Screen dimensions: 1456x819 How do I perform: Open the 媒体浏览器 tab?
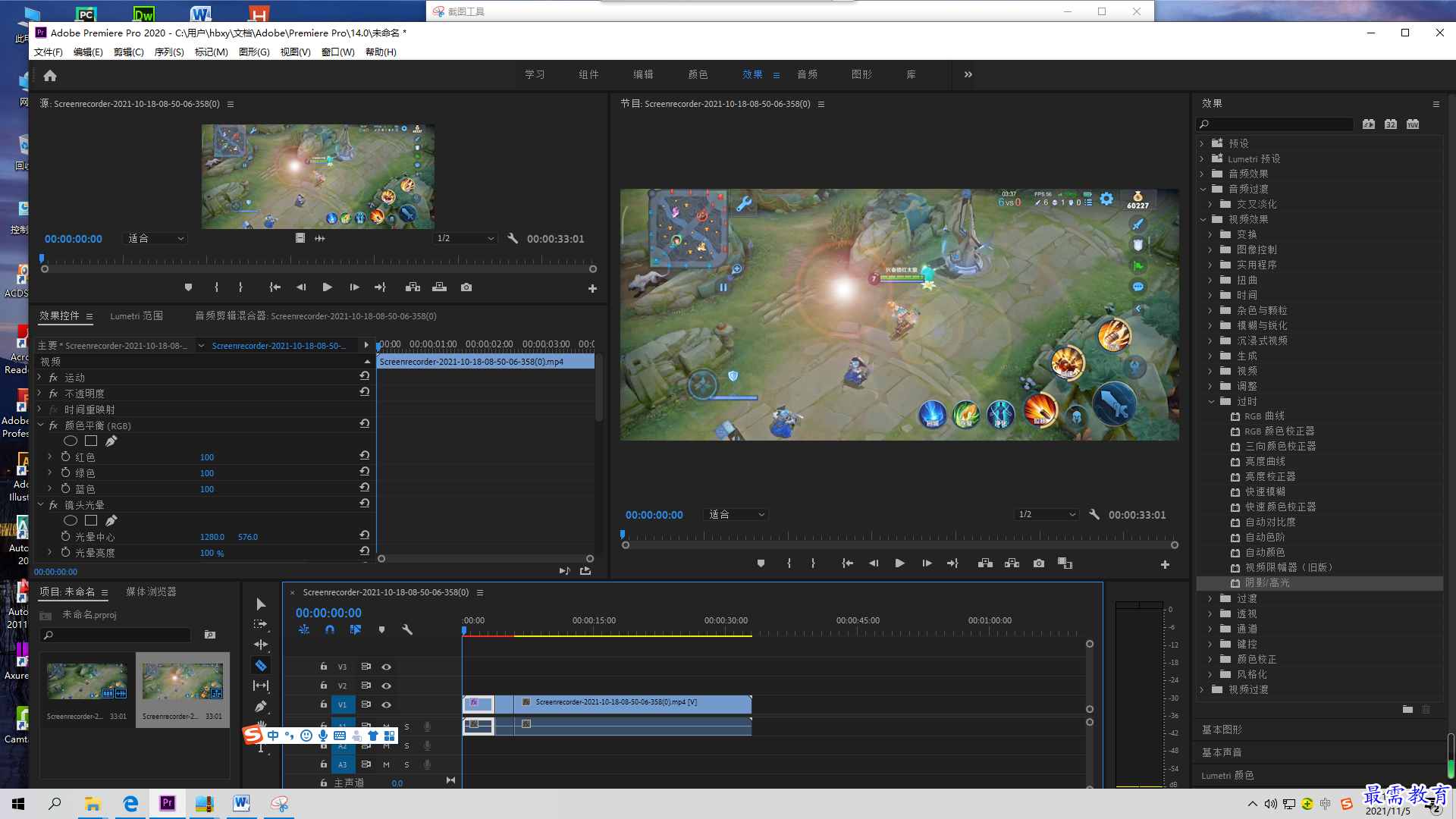tap(151, 591)
